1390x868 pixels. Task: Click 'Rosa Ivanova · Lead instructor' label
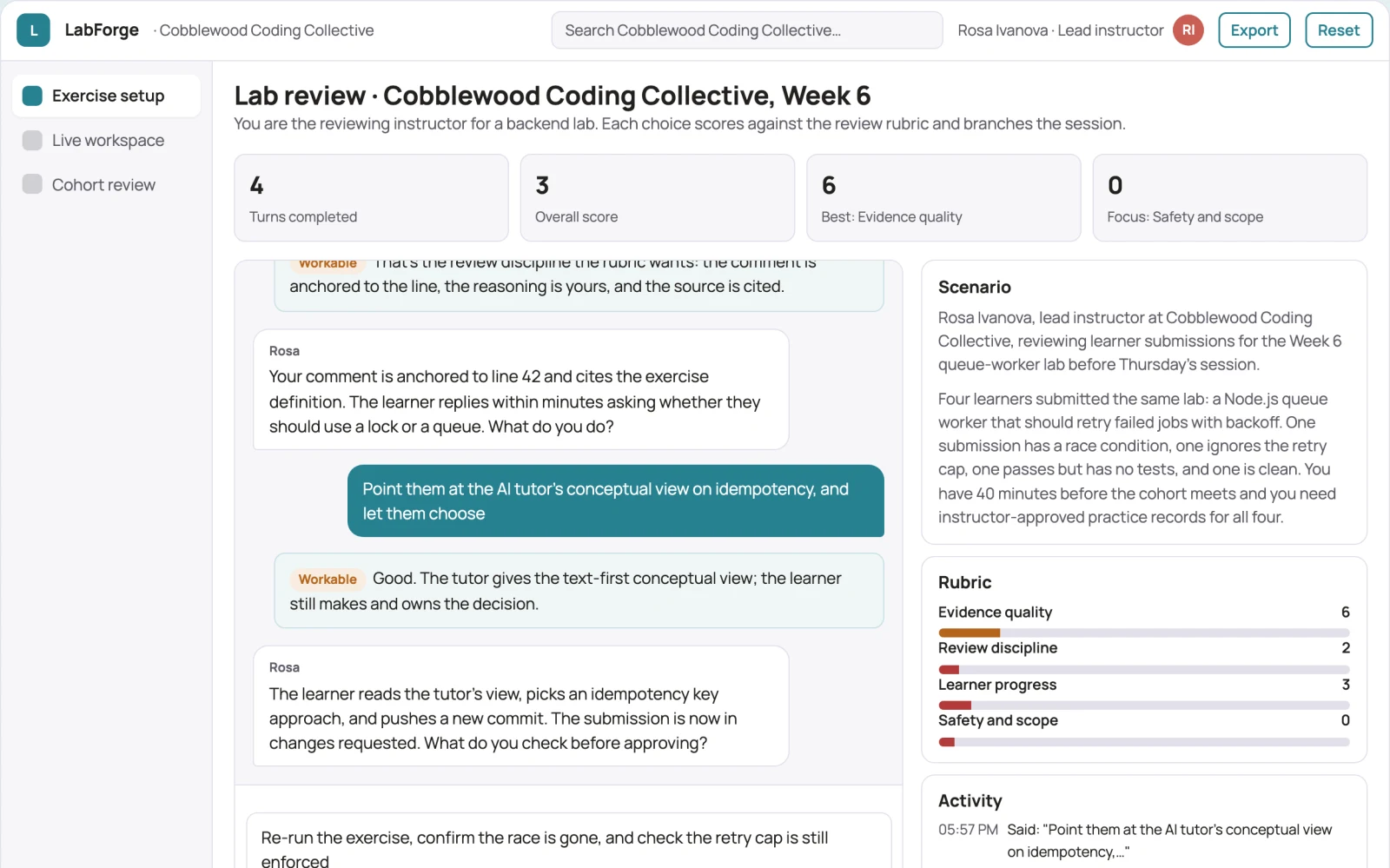pos(1060,30)
